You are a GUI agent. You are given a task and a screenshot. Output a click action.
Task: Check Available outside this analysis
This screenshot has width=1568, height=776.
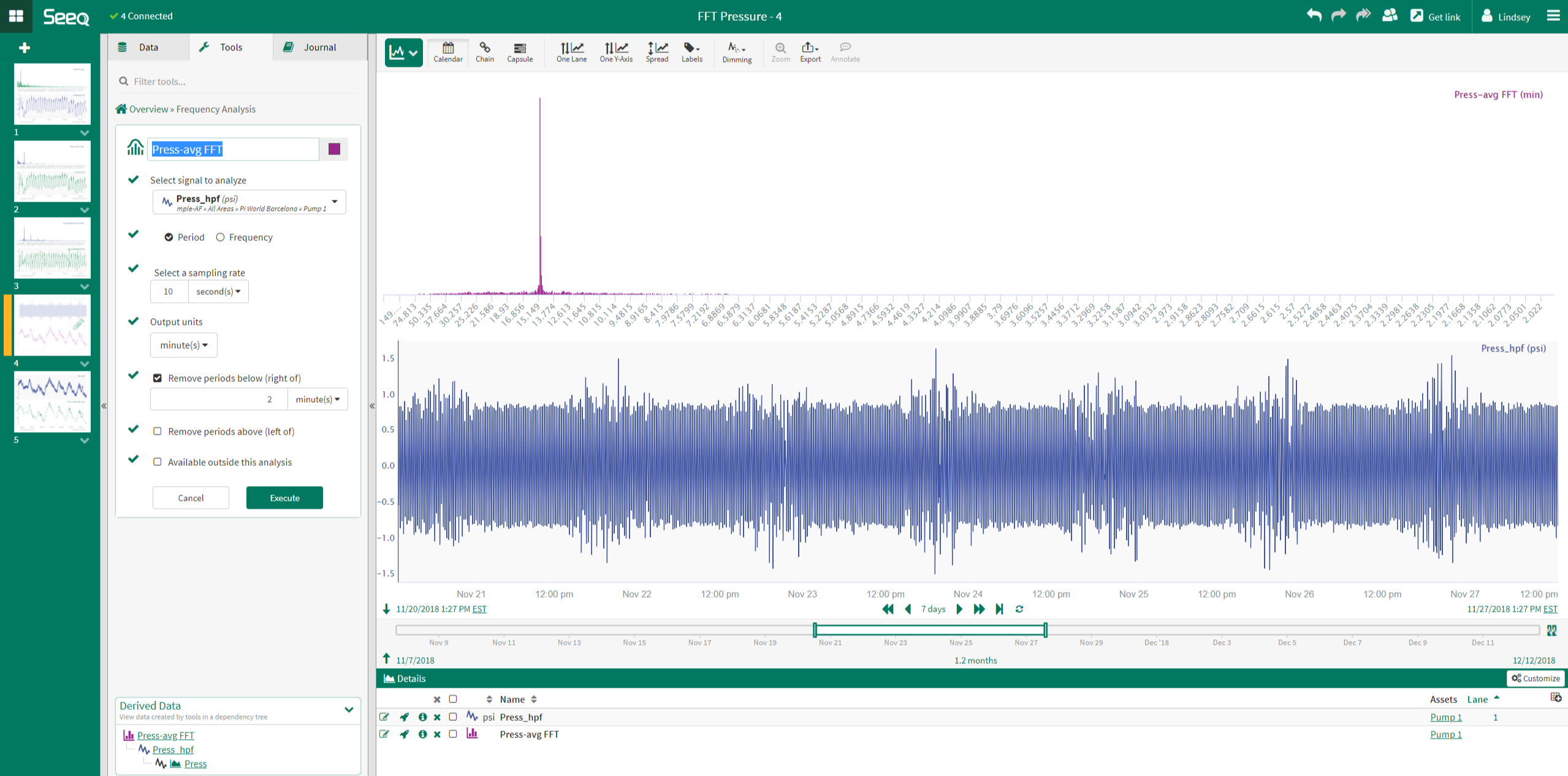[x=158, y=462]
